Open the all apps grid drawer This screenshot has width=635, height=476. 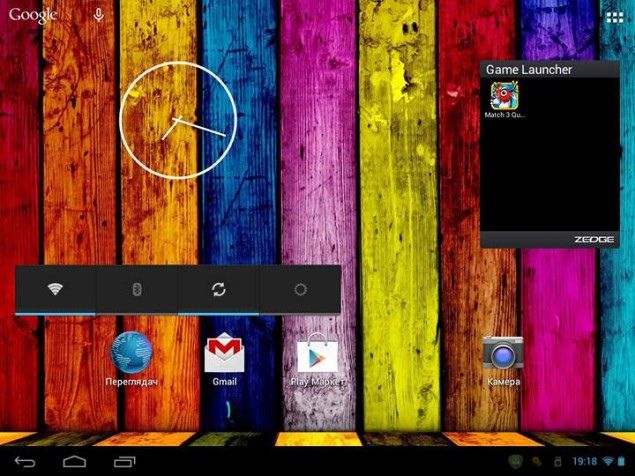coord(614,17)
